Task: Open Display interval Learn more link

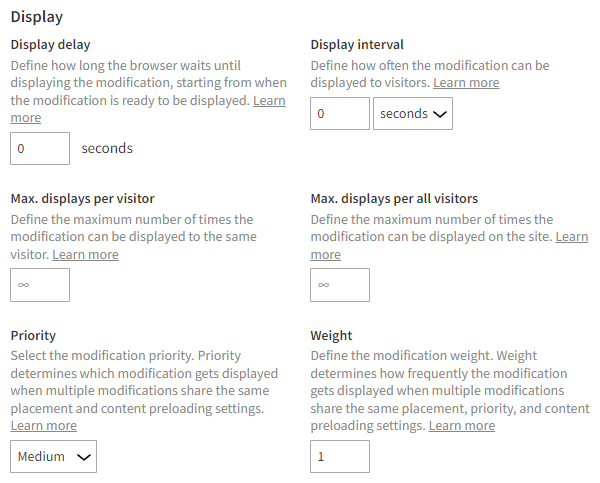Action: (x=466, y=83)
